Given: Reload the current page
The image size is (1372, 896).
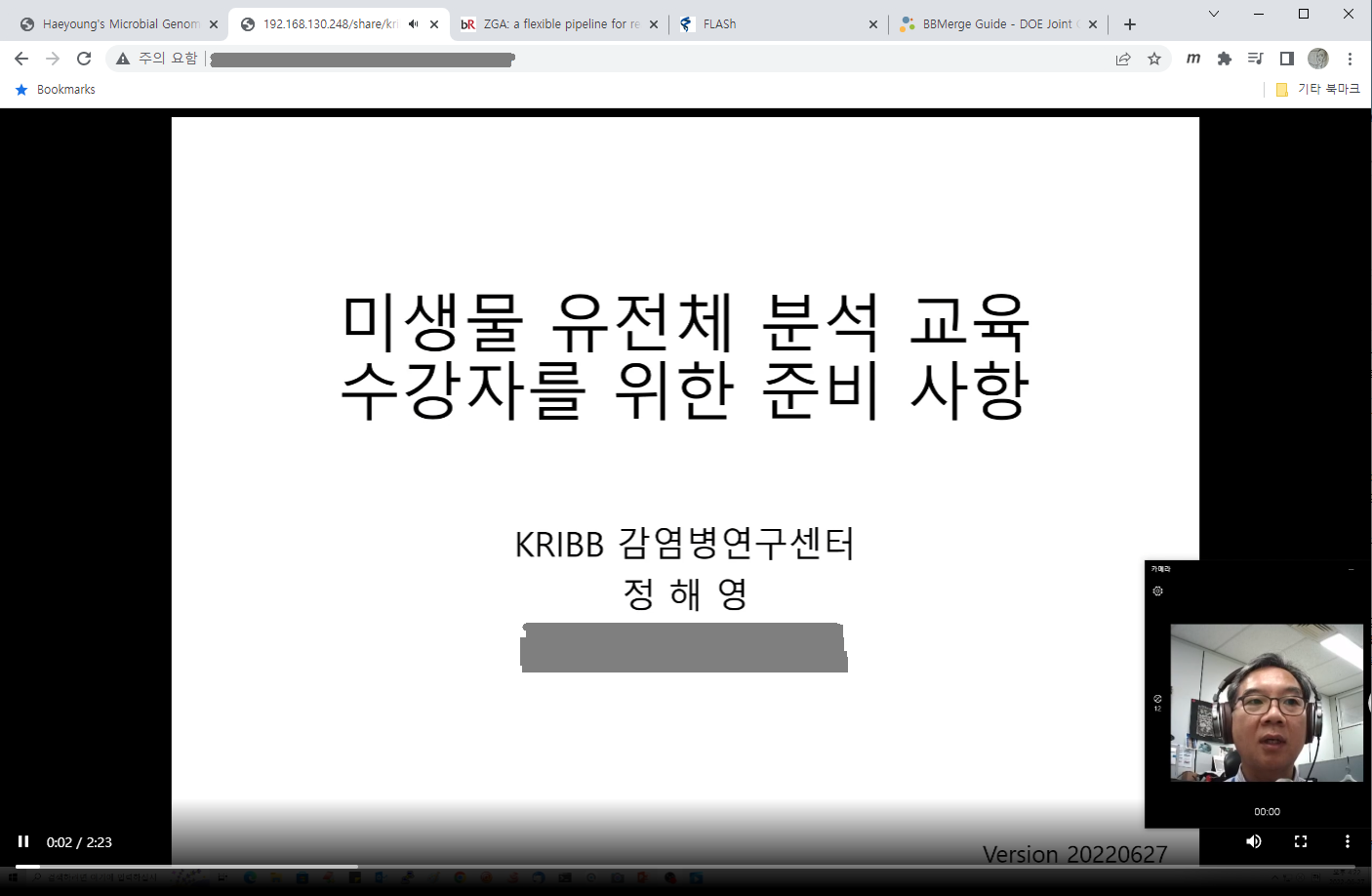Looking at the screenshot, I should point(84,59).
